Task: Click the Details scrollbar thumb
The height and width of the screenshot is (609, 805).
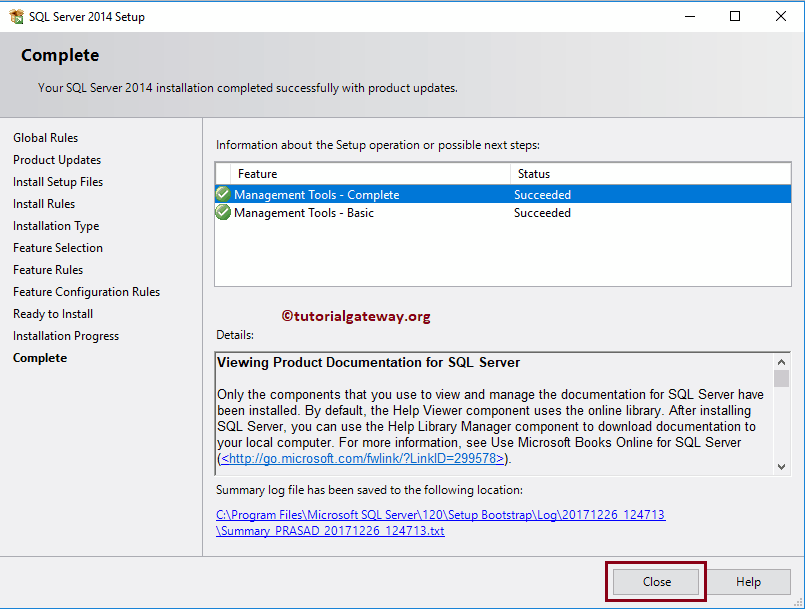Action: [781, 378]
